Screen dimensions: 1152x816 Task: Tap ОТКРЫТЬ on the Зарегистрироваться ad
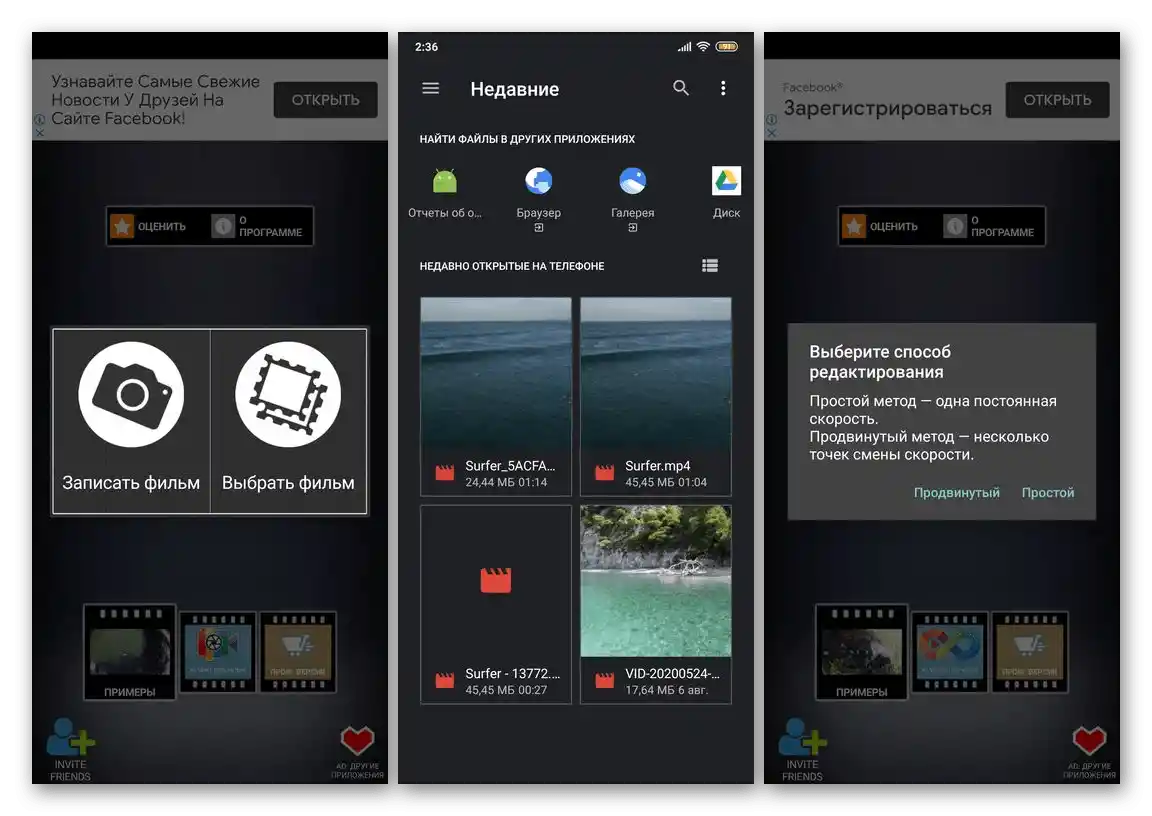click(x=1057, y=100)
